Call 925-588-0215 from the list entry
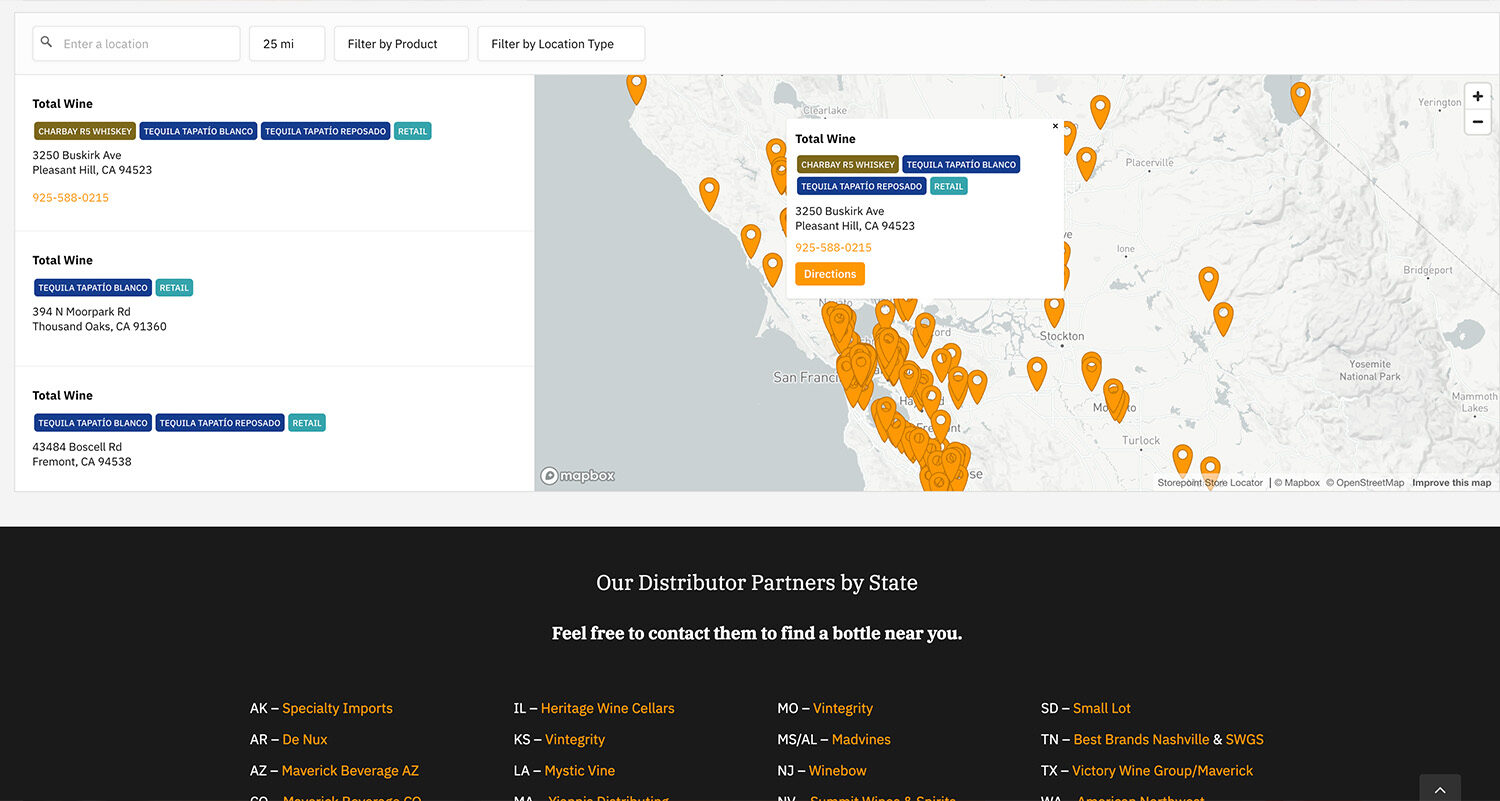The width and height of the screenshot is (1500, 801). pyautogui.click(x=71, y=198)
